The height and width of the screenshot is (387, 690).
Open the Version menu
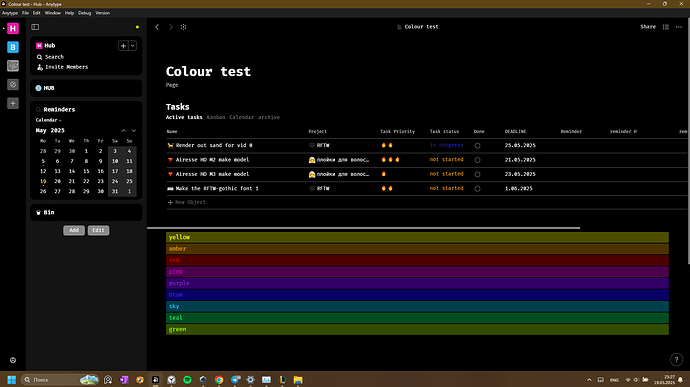[103, 13]
